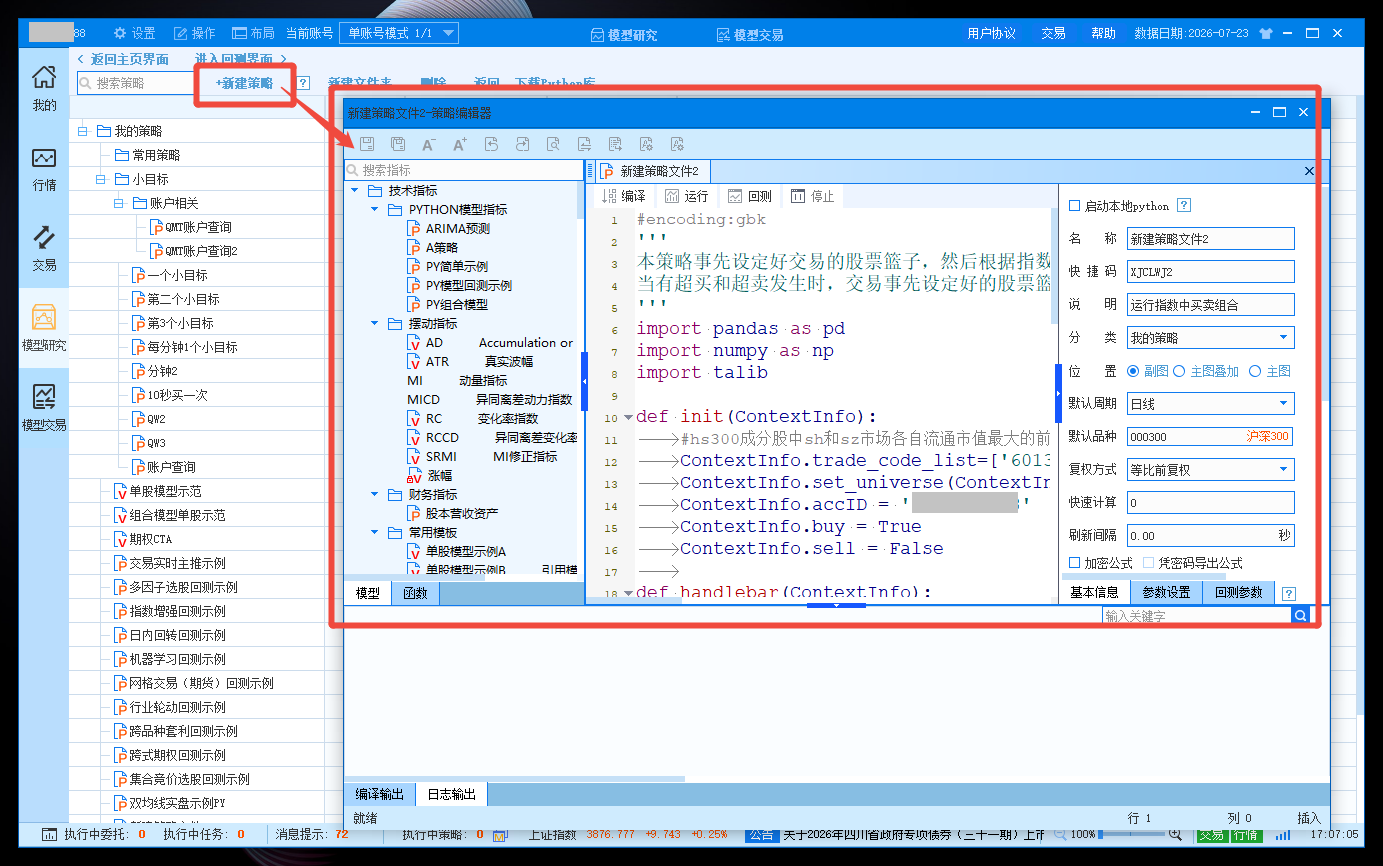Tick the 加密公式 checkbox
This screenshot has width=1383, height=866.
pyautogui.click(x=1075, y=564)
